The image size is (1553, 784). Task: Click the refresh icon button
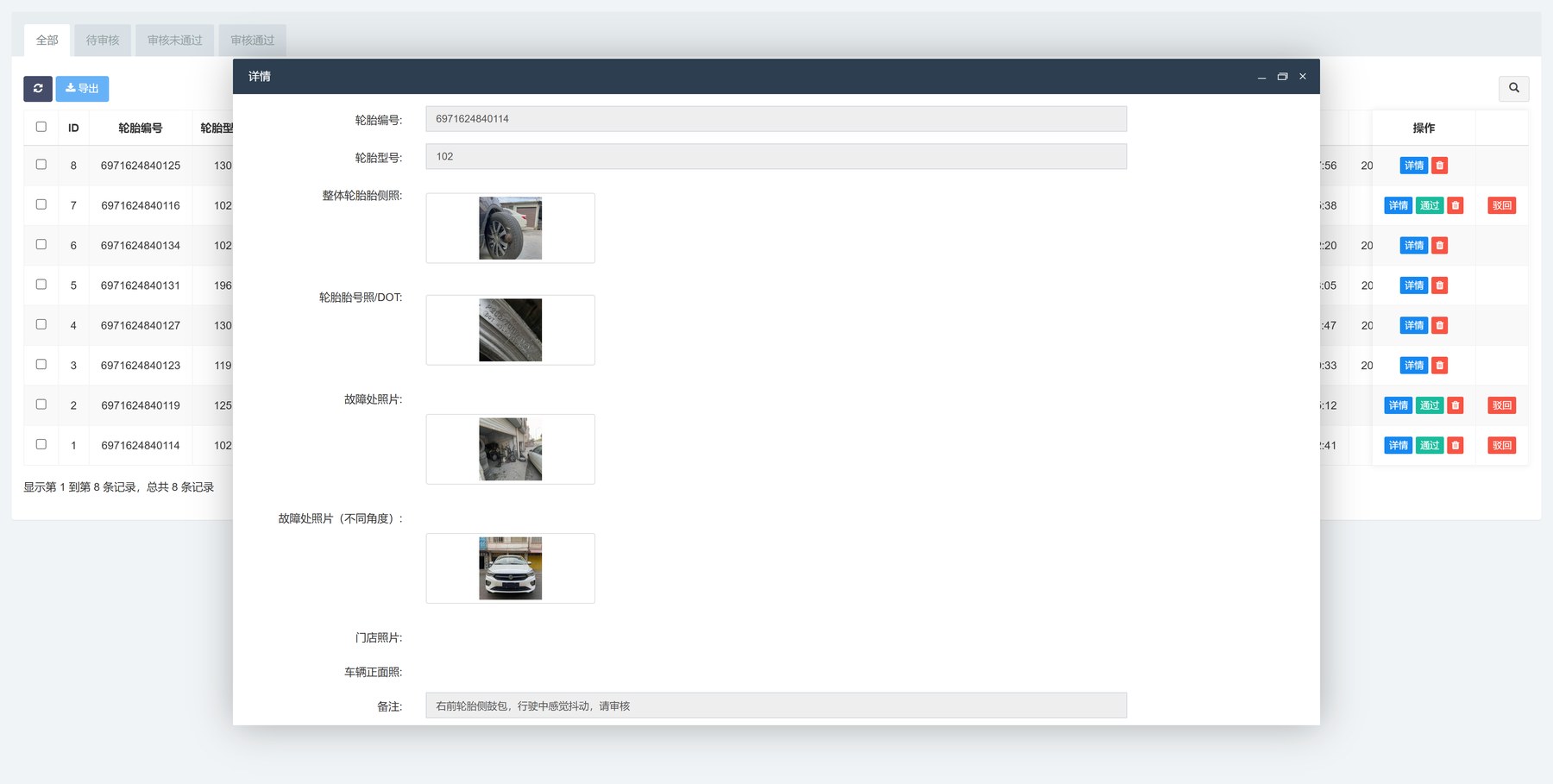coord(38,89)
